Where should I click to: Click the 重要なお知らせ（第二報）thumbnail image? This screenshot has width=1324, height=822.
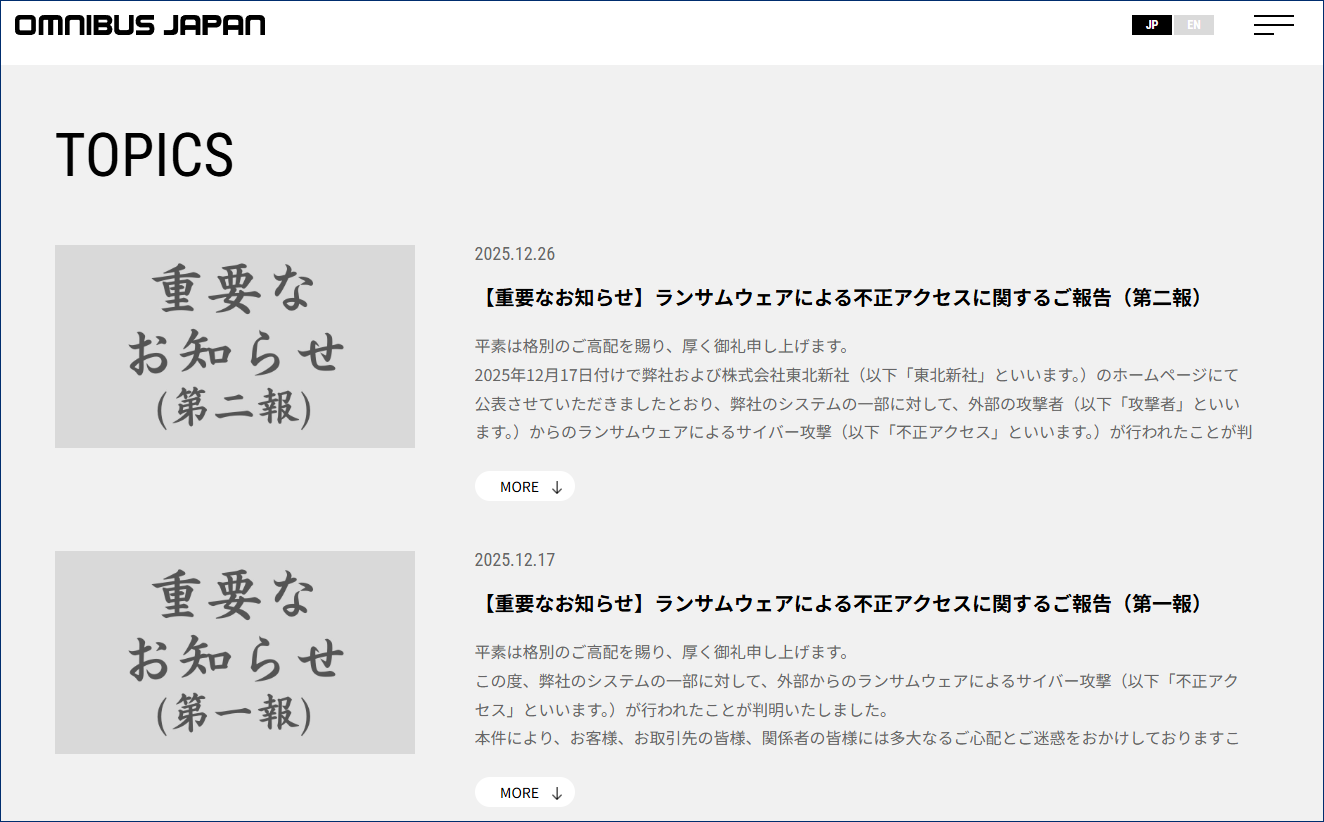pos(234,346)
